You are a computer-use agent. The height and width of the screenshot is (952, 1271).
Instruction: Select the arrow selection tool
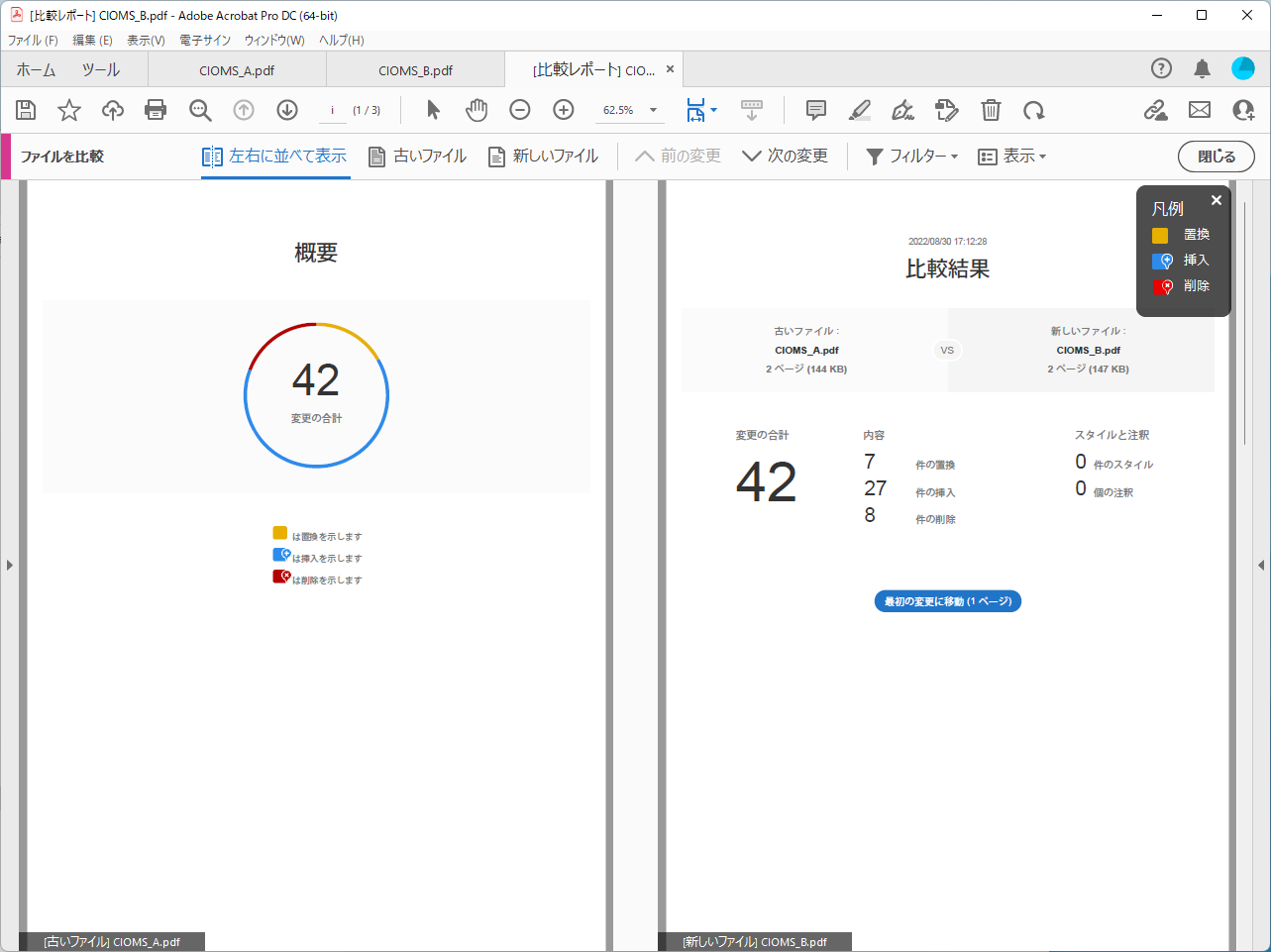click(433, 110)
